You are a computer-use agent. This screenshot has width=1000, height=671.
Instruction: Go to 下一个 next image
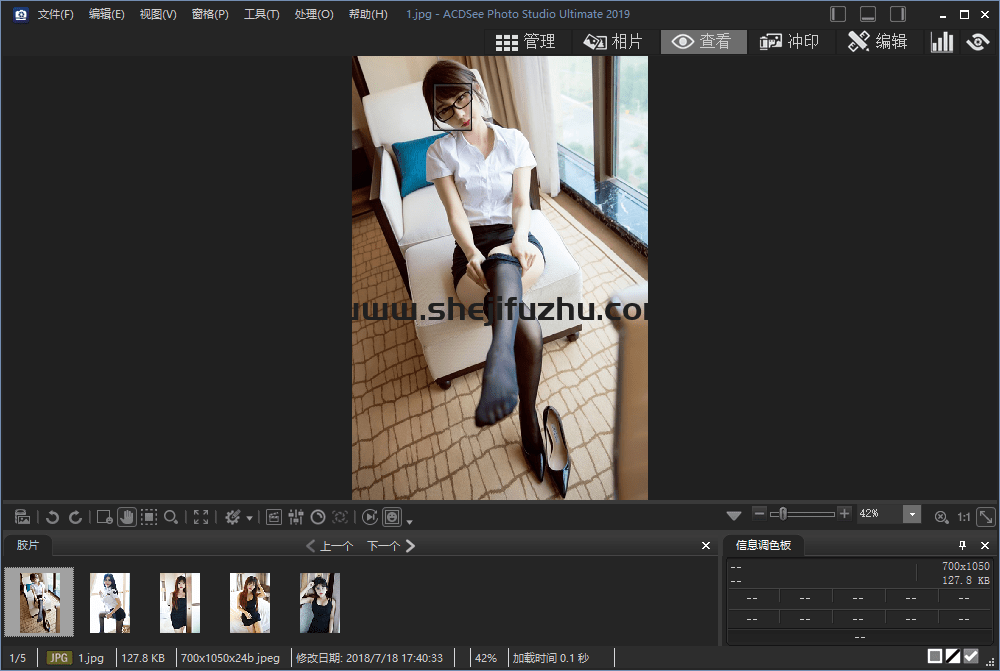[391, 546]
